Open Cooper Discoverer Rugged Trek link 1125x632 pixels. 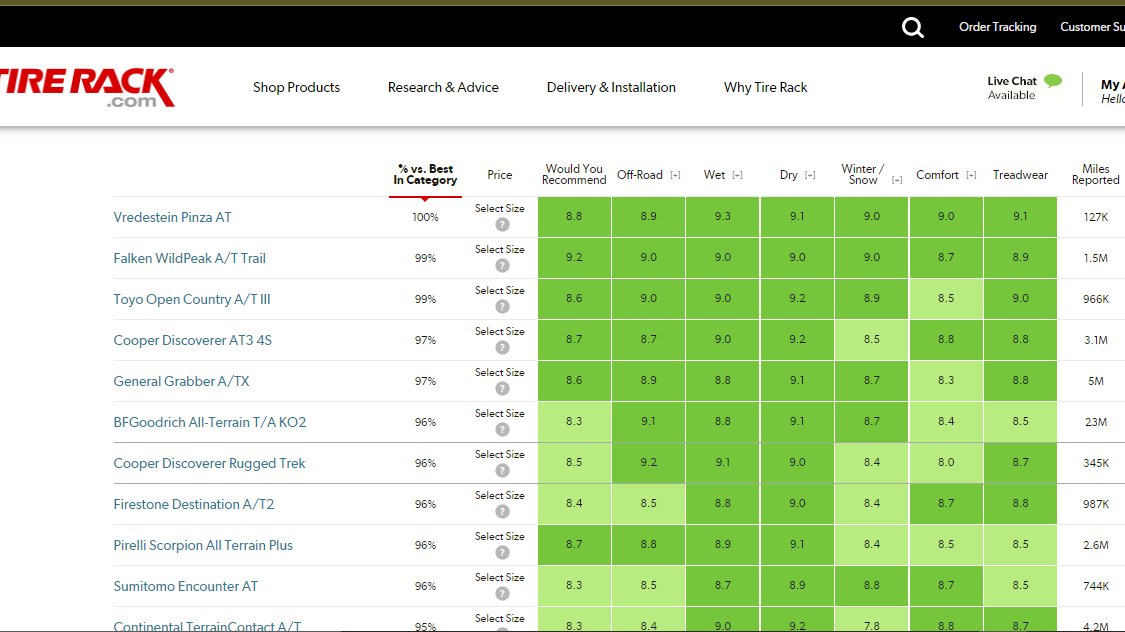click(x=209, y=463)
